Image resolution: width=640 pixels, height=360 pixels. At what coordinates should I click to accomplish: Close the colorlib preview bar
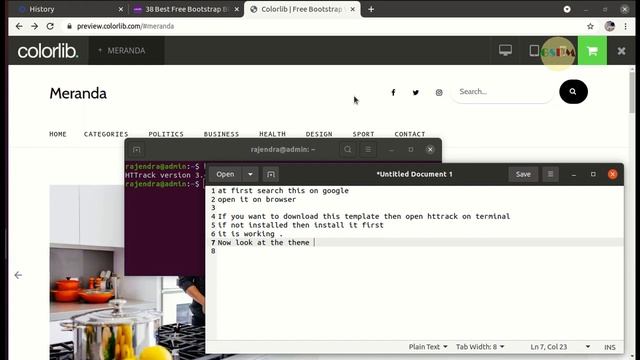621,51
